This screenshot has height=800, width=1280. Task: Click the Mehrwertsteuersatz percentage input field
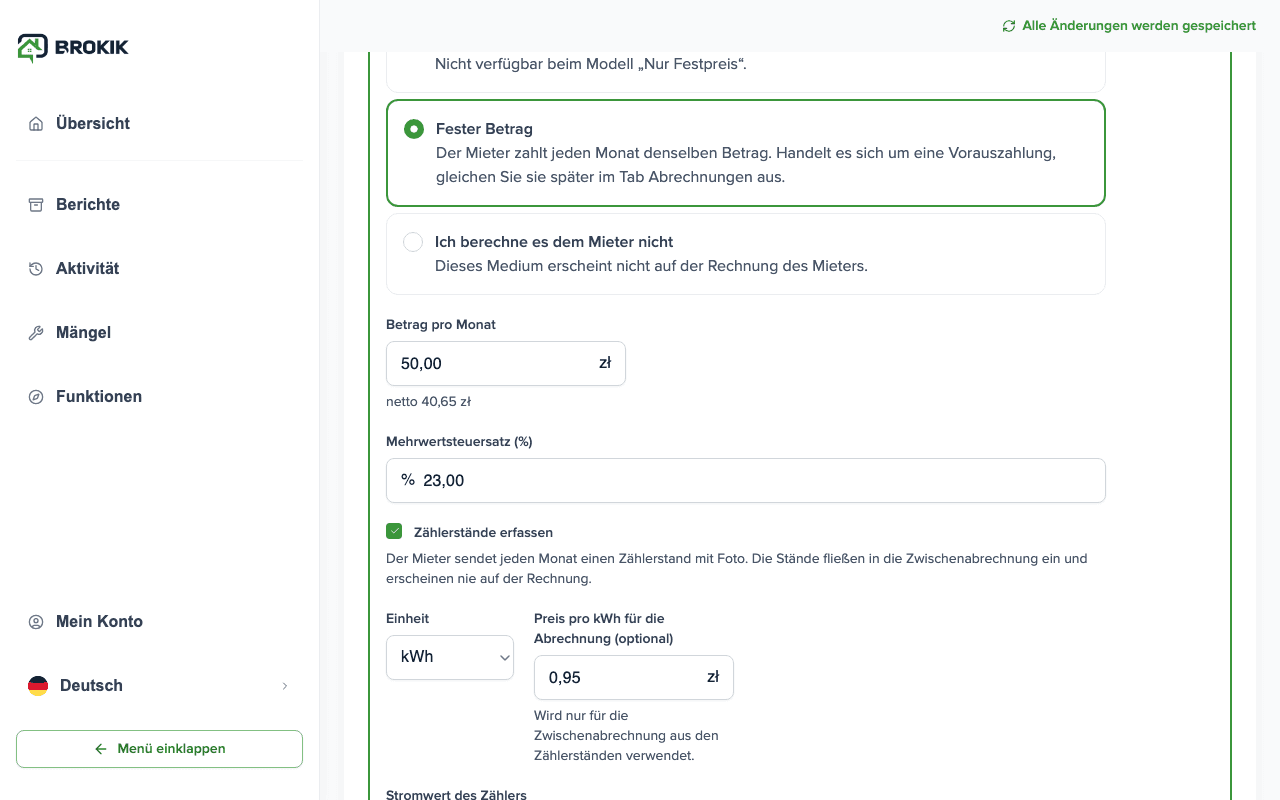coord(746,480)
